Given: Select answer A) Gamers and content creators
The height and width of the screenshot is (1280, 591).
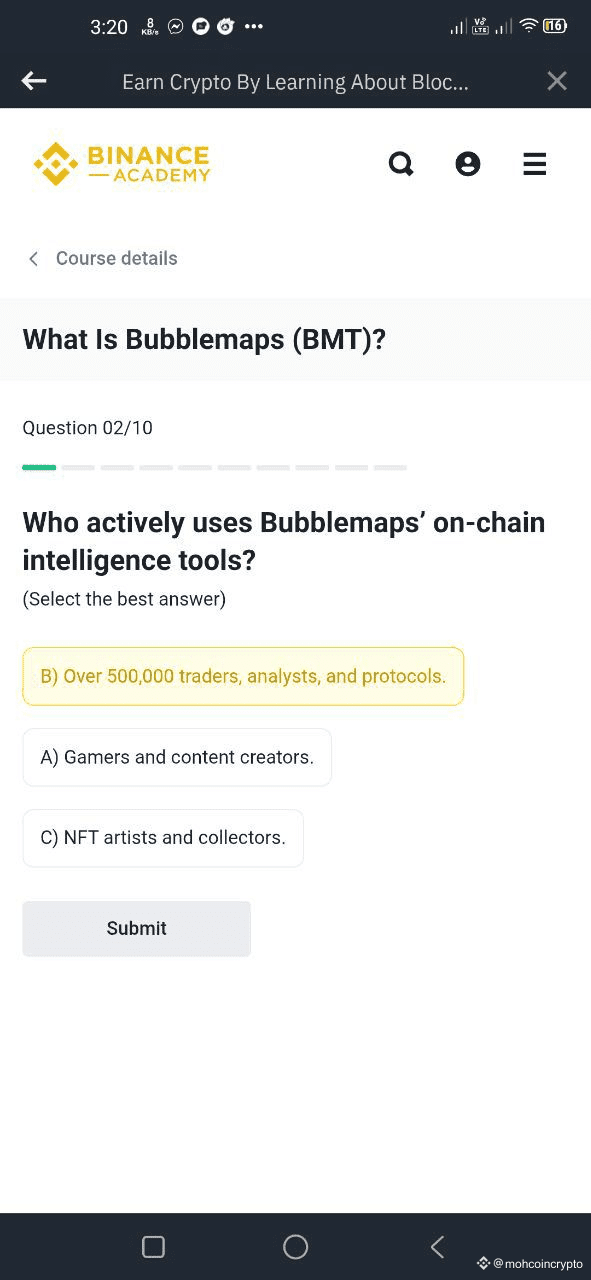Looking at the screenshot, I should click(x=177, y=757).
